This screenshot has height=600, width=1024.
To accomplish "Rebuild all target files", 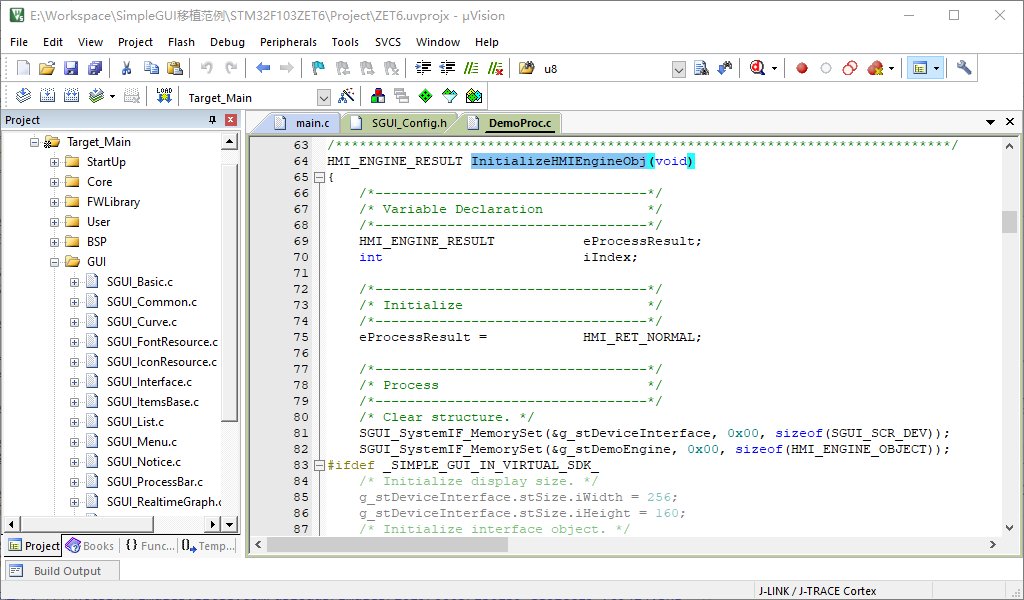I will point(71,97).
